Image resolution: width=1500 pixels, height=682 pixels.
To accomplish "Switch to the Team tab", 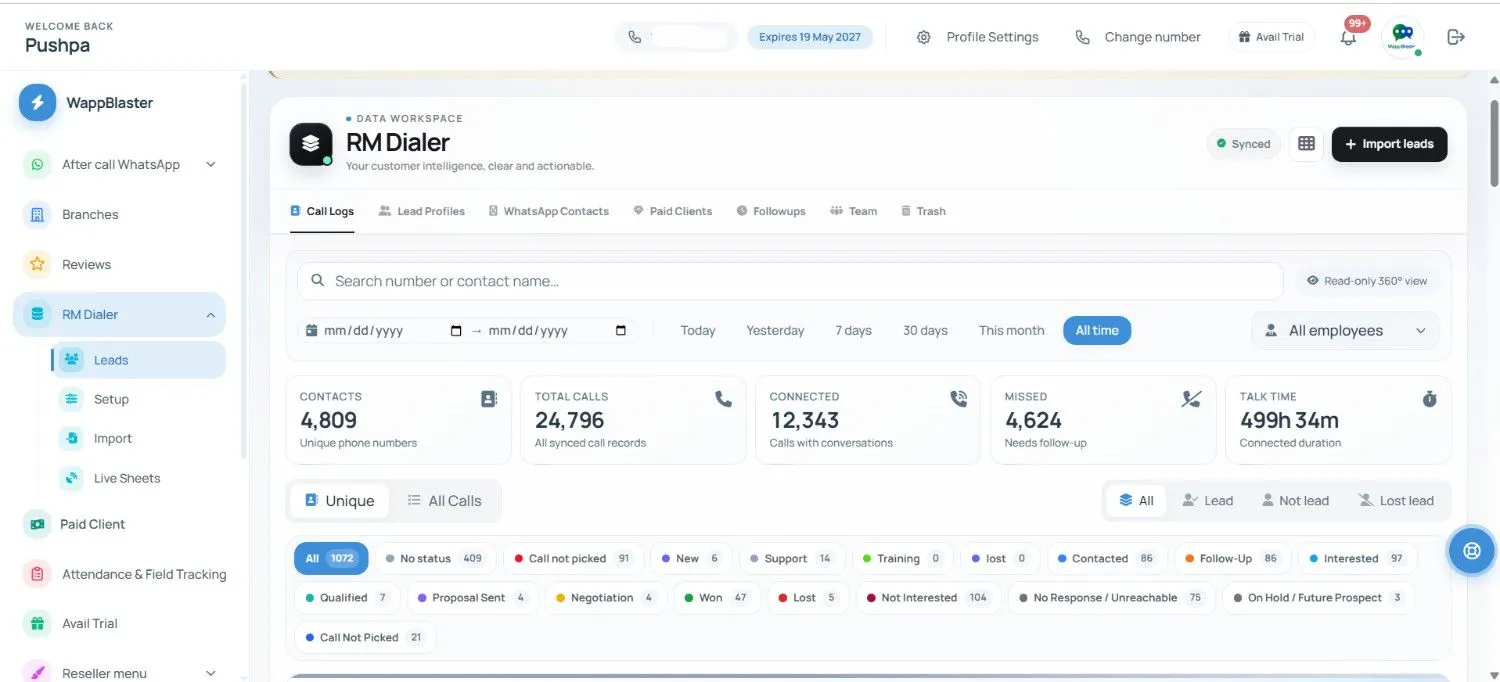I will click(x=854, y=211).
